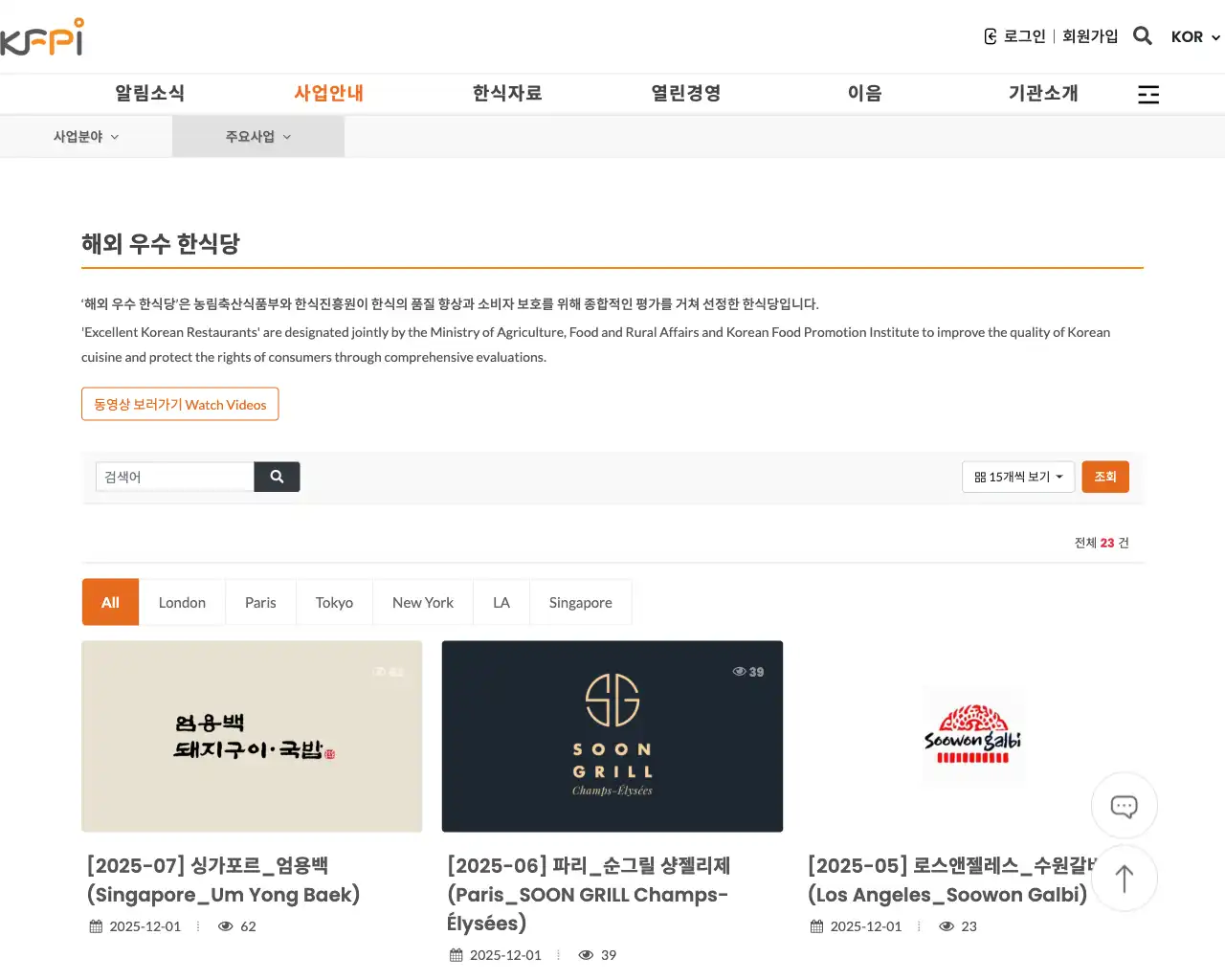Click the dotted separator icon next to the Soowon Galbi date
Image resolution: width=1225 pixels, height=980 pixels.
[918, 925]
